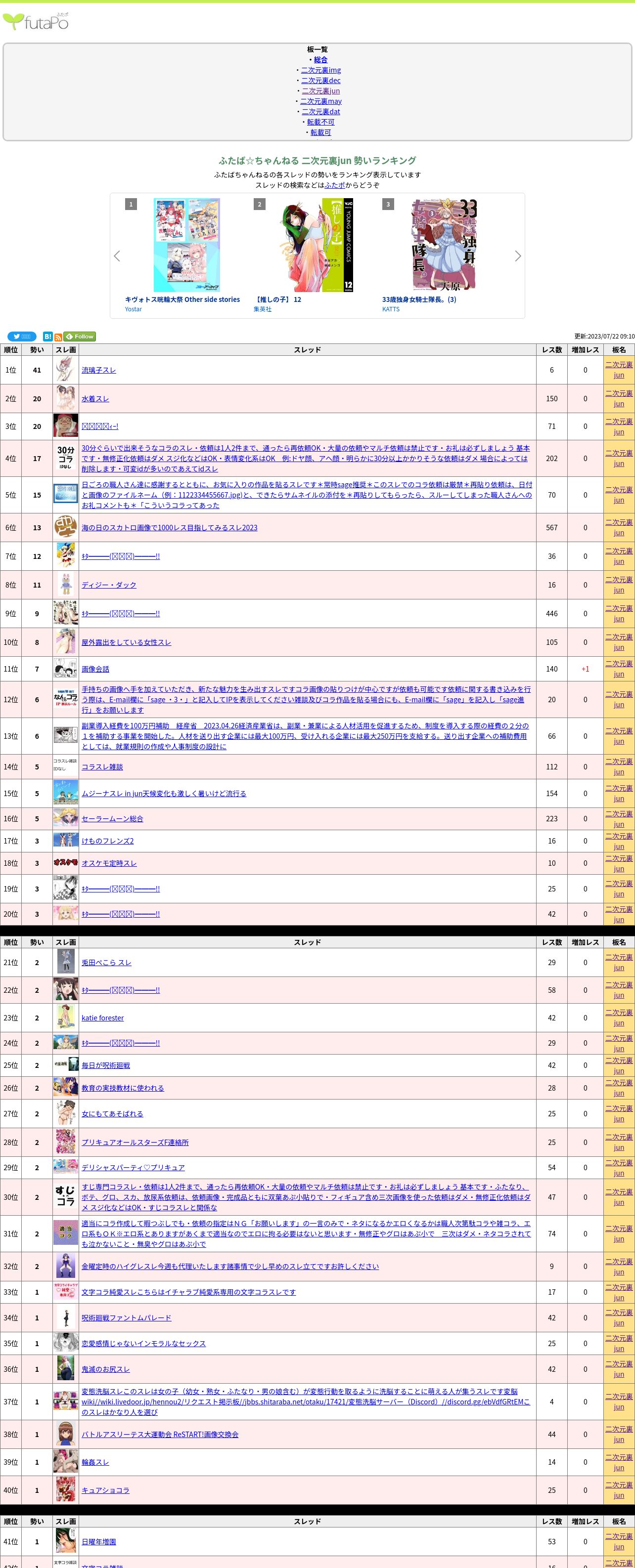
Task: Open the 33歳独身女騎士隊長 cover image
Action: [x=444, y=245]
